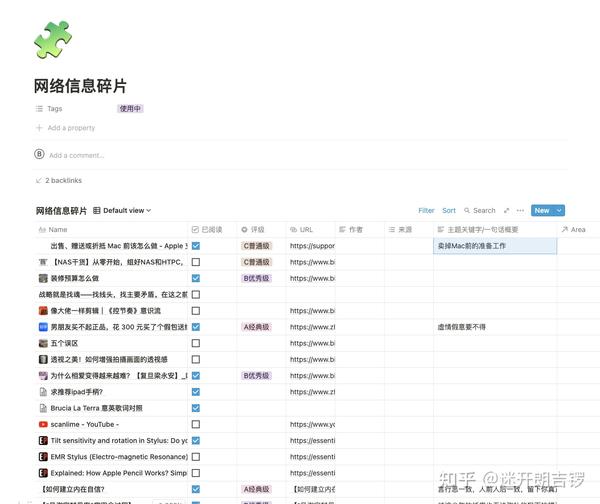600x504 pixels.
Task: Open the Name column header menu
Action: 111,230
